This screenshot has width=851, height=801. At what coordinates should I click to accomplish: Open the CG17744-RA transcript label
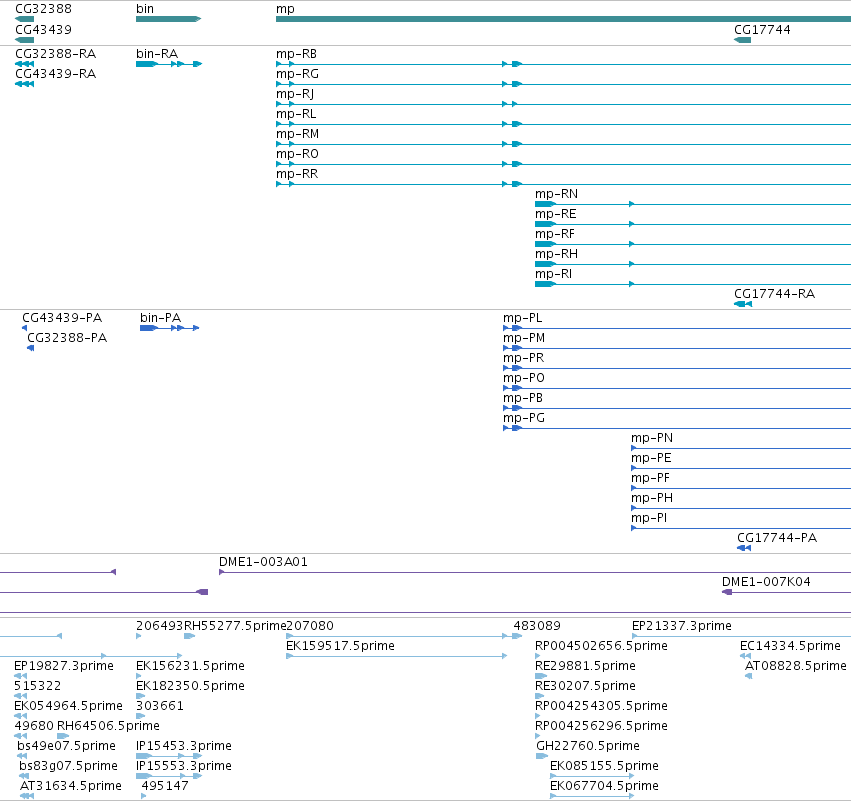coord(774,294)
